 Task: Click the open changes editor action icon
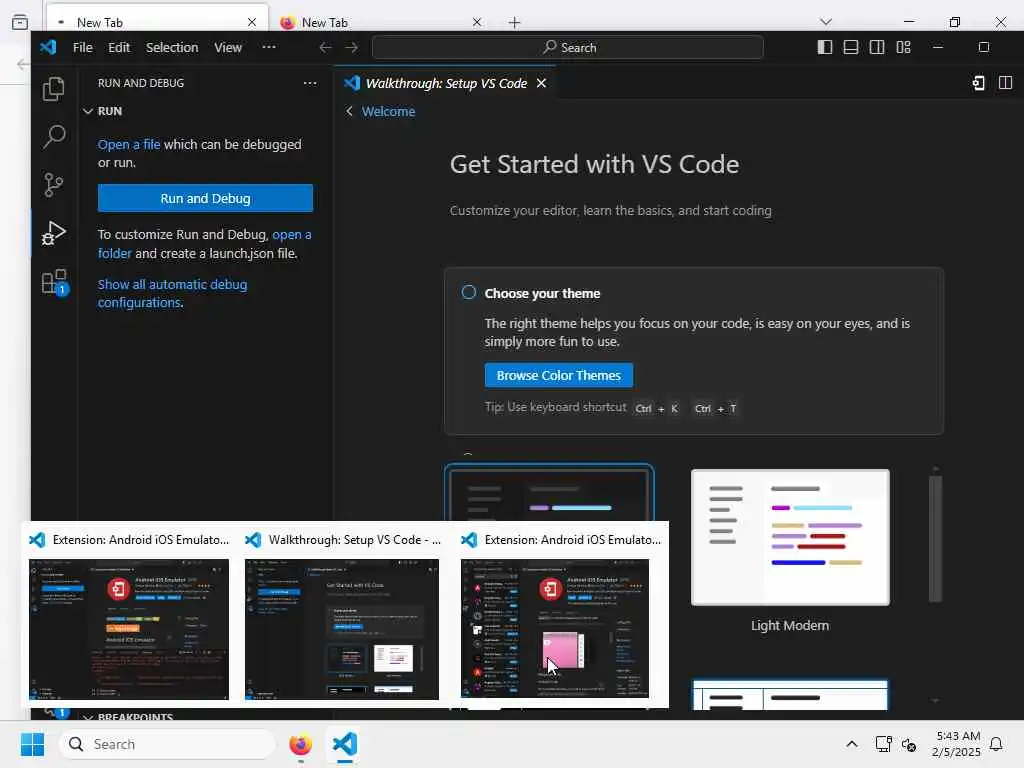coord(978,83)
